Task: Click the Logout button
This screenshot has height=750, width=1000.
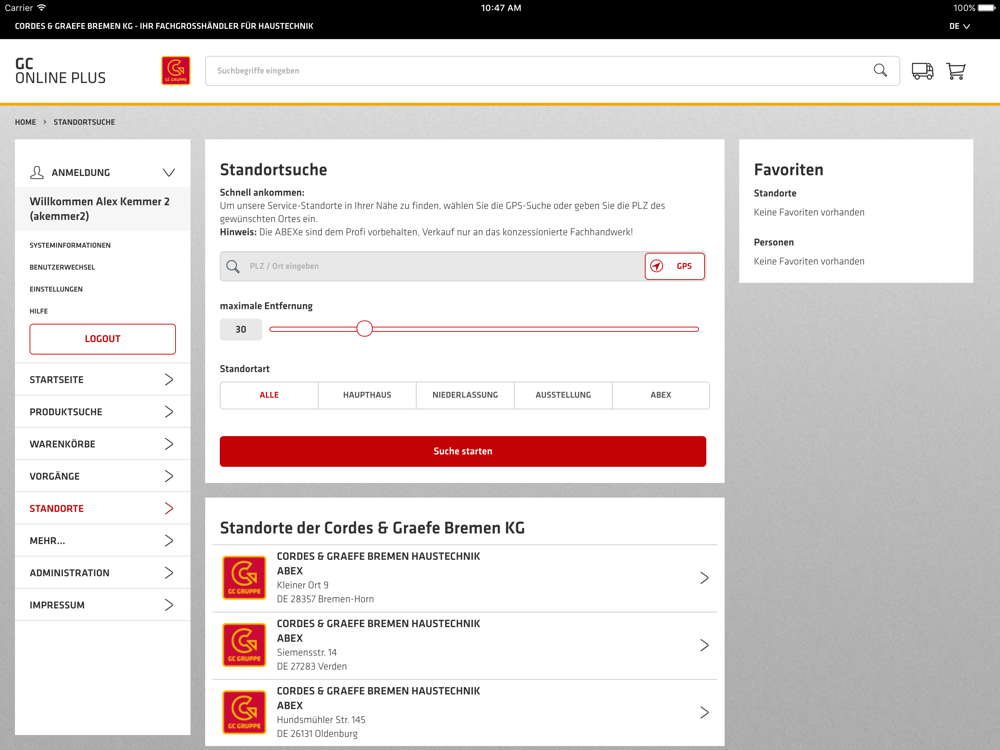Action: pyautogui.click(x=103, y=339)
